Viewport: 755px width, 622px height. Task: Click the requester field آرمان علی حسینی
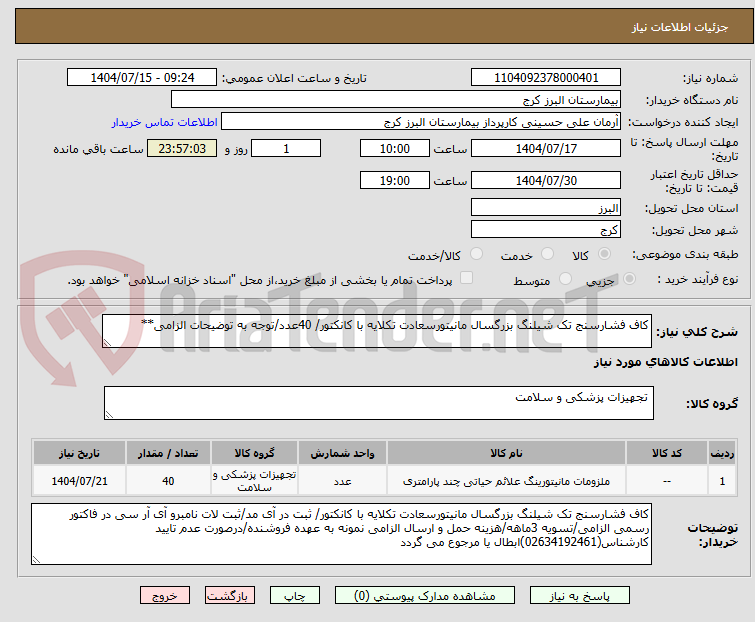point(421,122)
